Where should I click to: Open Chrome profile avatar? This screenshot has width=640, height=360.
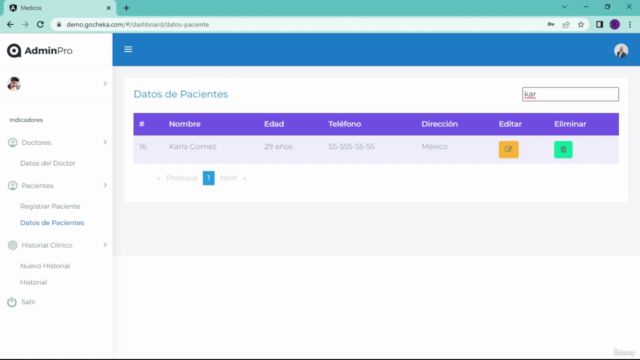click(614, 24)
